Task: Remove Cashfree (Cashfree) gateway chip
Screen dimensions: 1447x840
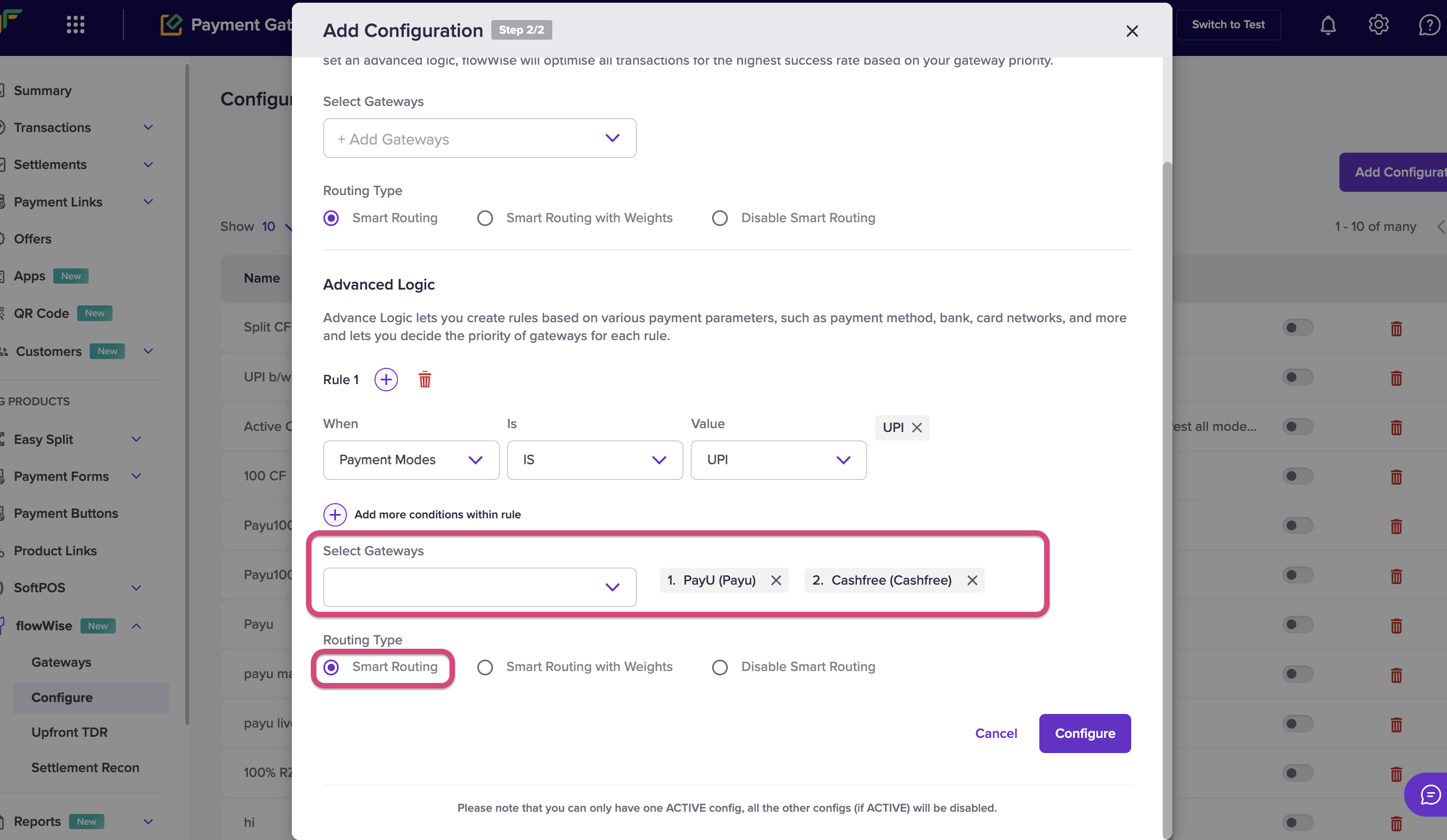Action: (x=971, y=580)
